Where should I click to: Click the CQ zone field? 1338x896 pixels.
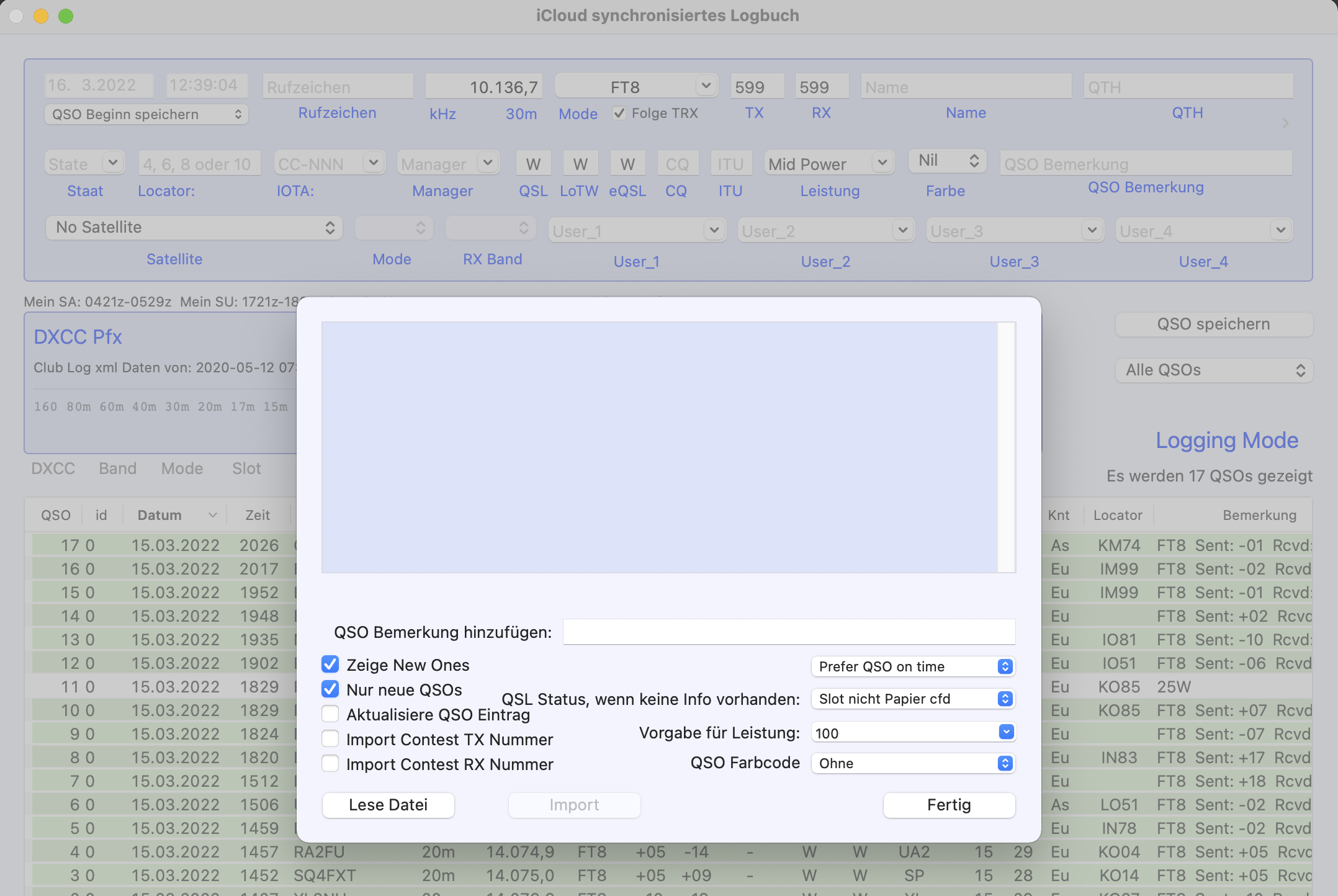(678, 163)
